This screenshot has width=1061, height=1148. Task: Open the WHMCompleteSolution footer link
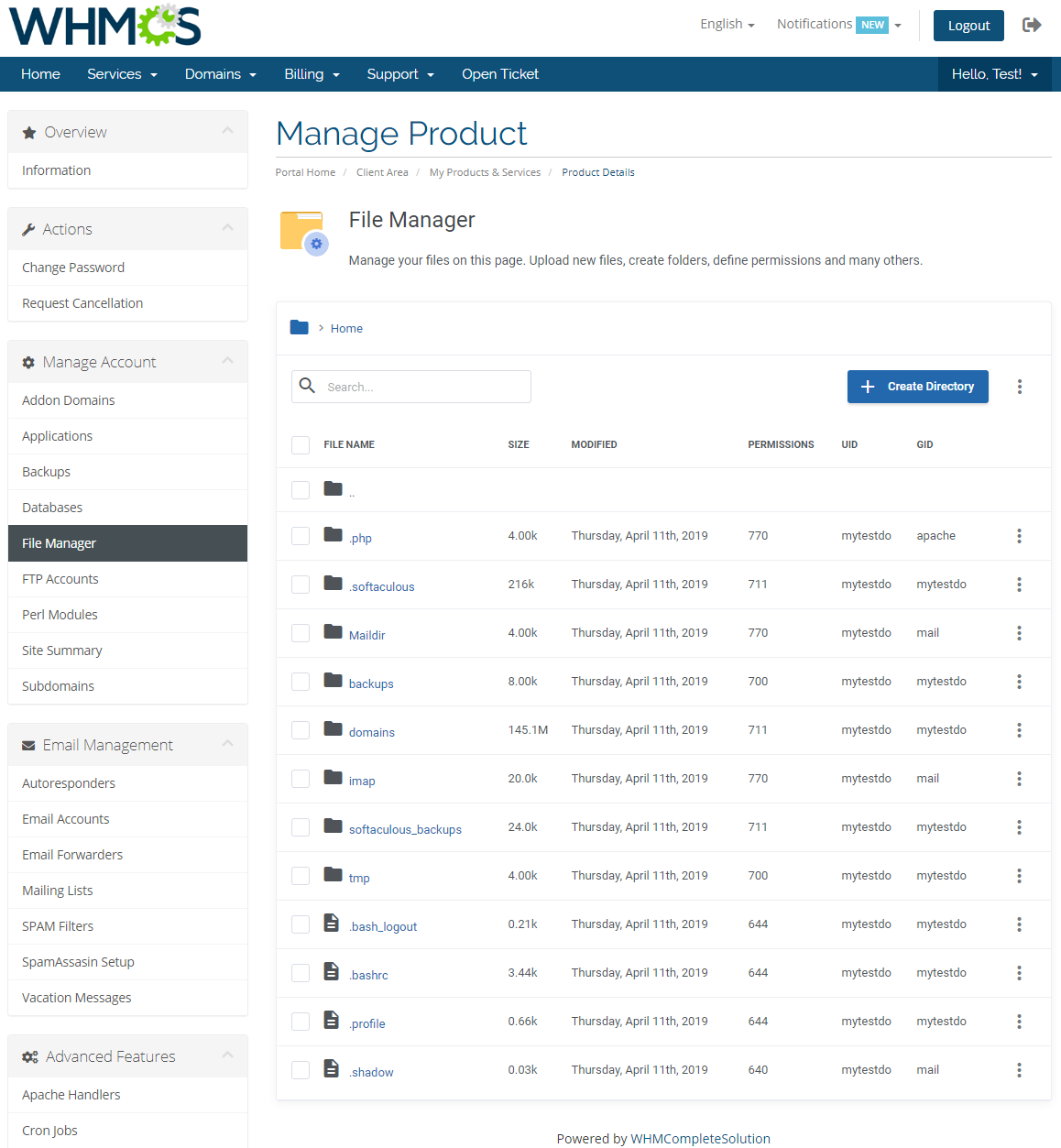(x=700, y=1138)
